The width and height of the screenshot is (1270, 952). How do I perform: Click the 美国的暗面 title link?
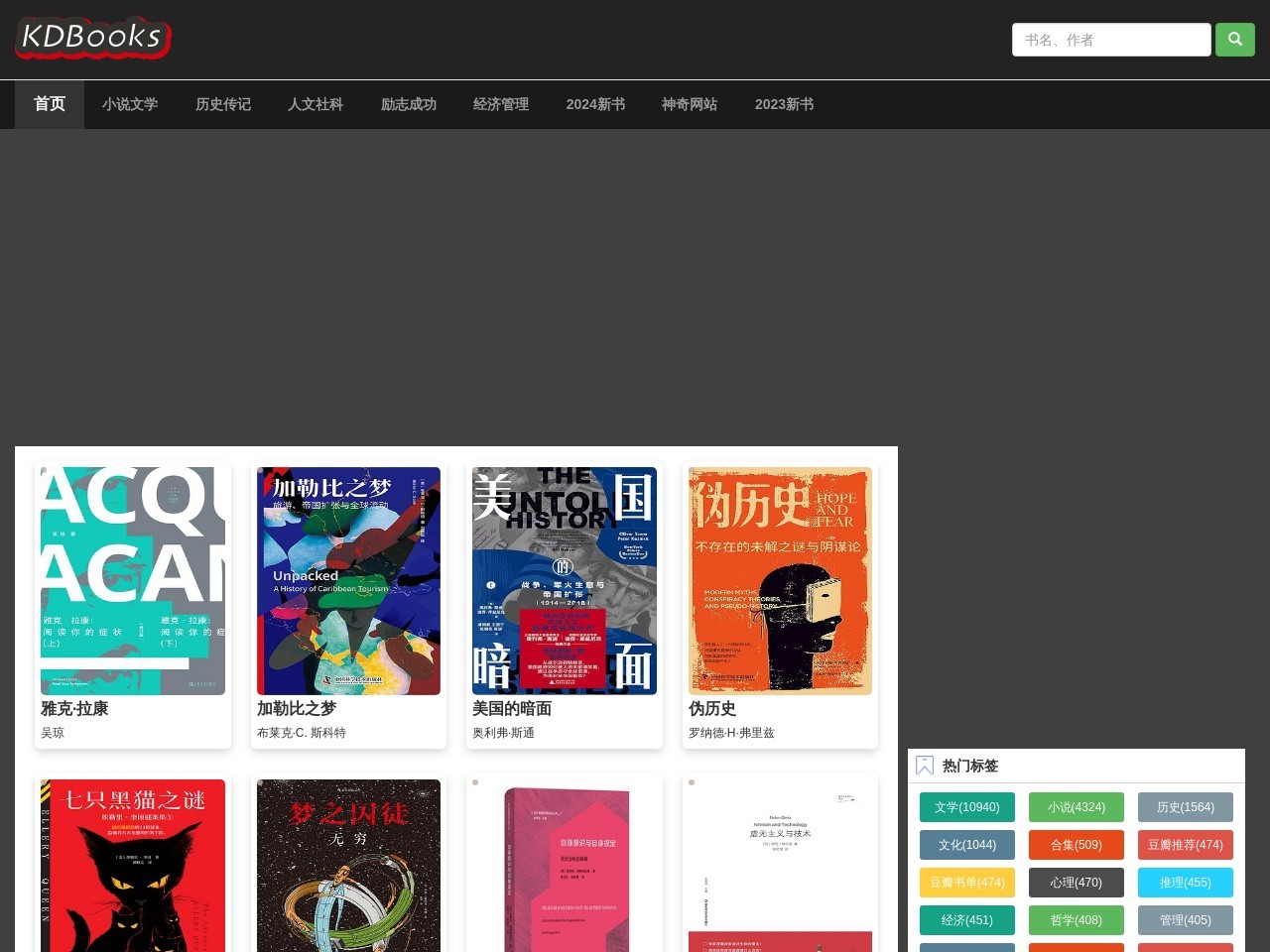click(x=512, y=708)
